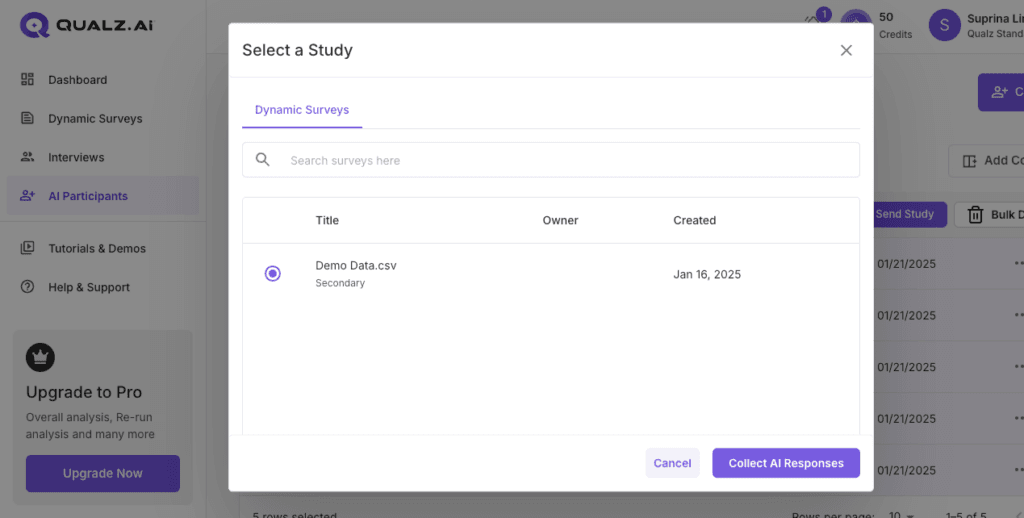Click the Created column header

pos(695,220)
